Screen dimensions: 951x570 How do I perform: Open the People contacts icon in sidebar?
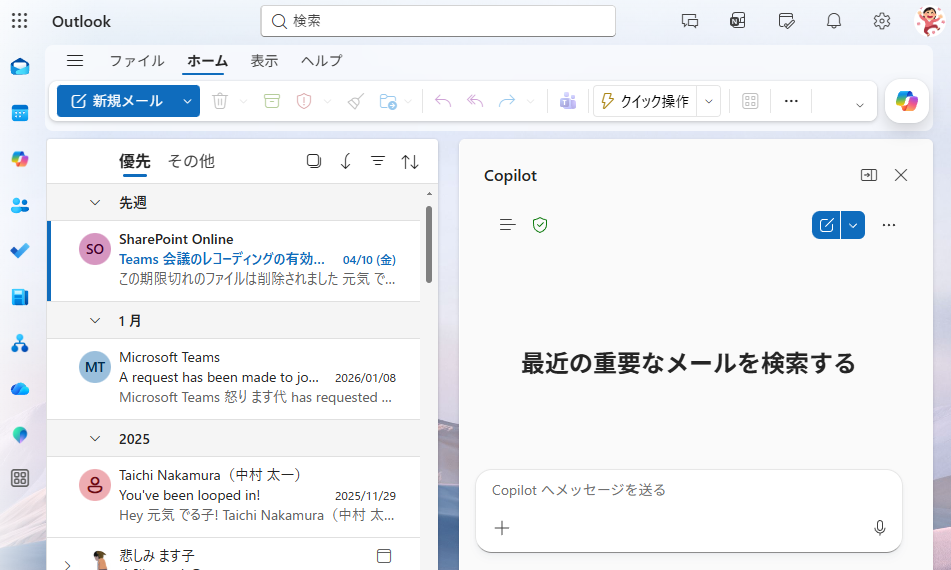pos(20,205)
